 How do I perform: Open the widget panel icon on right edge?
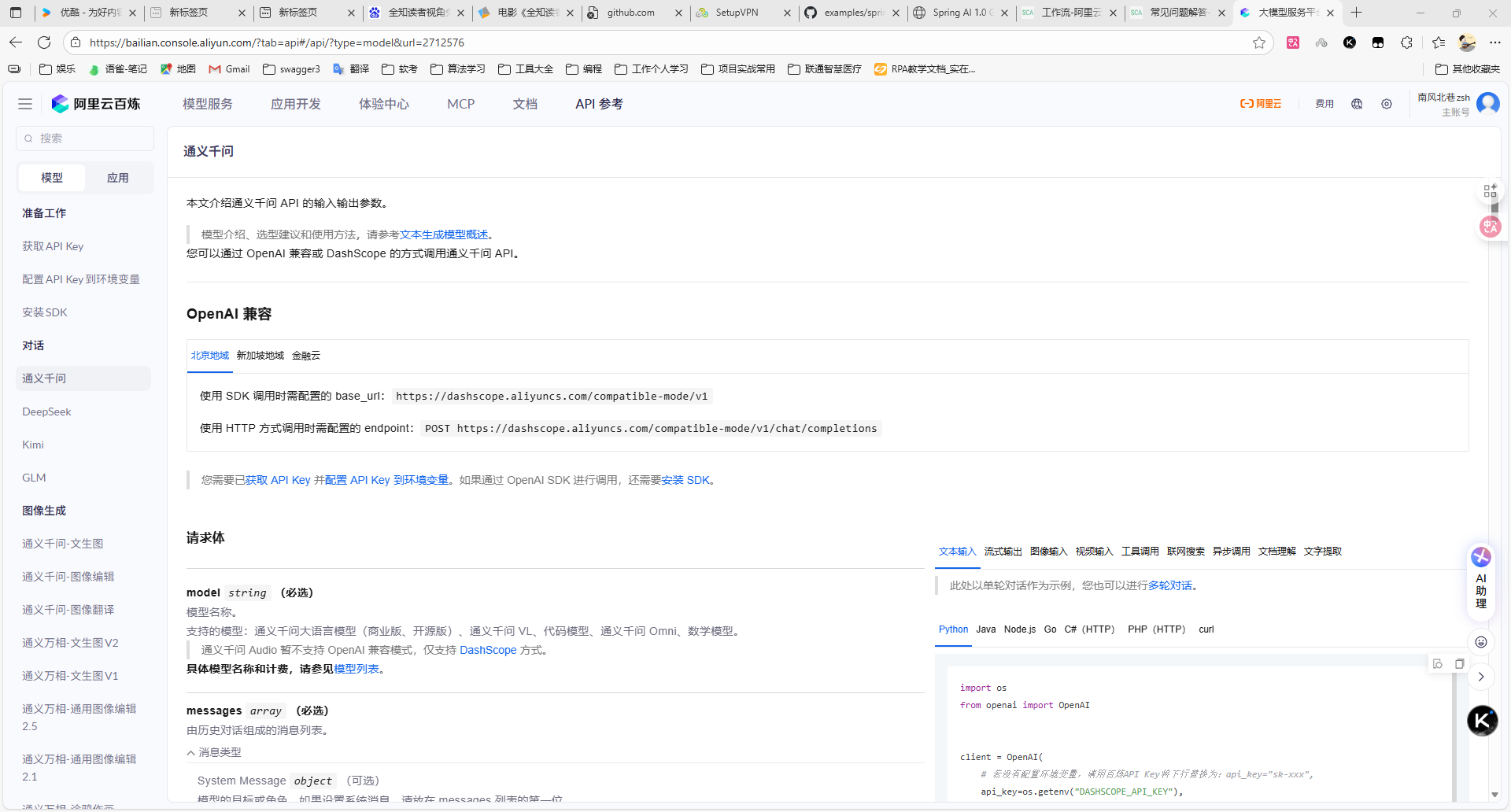(1490, 190)
